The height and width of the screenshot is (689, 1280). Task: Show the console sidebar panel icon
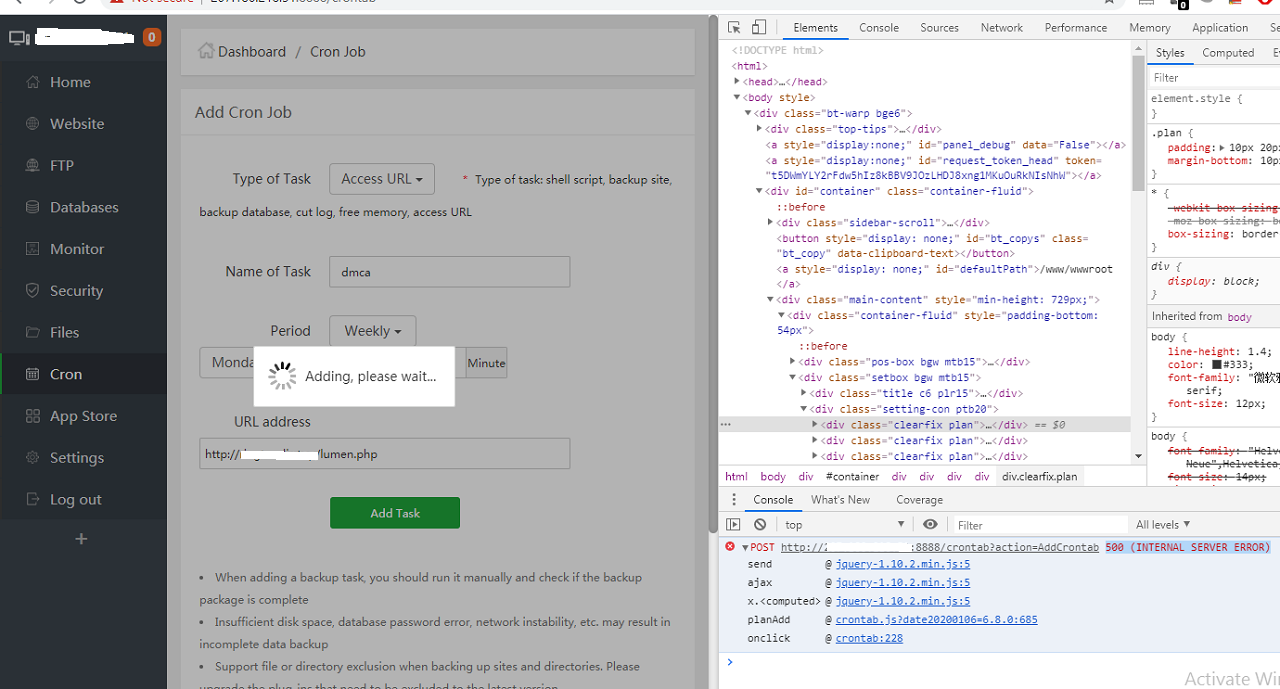click(733, 524)
